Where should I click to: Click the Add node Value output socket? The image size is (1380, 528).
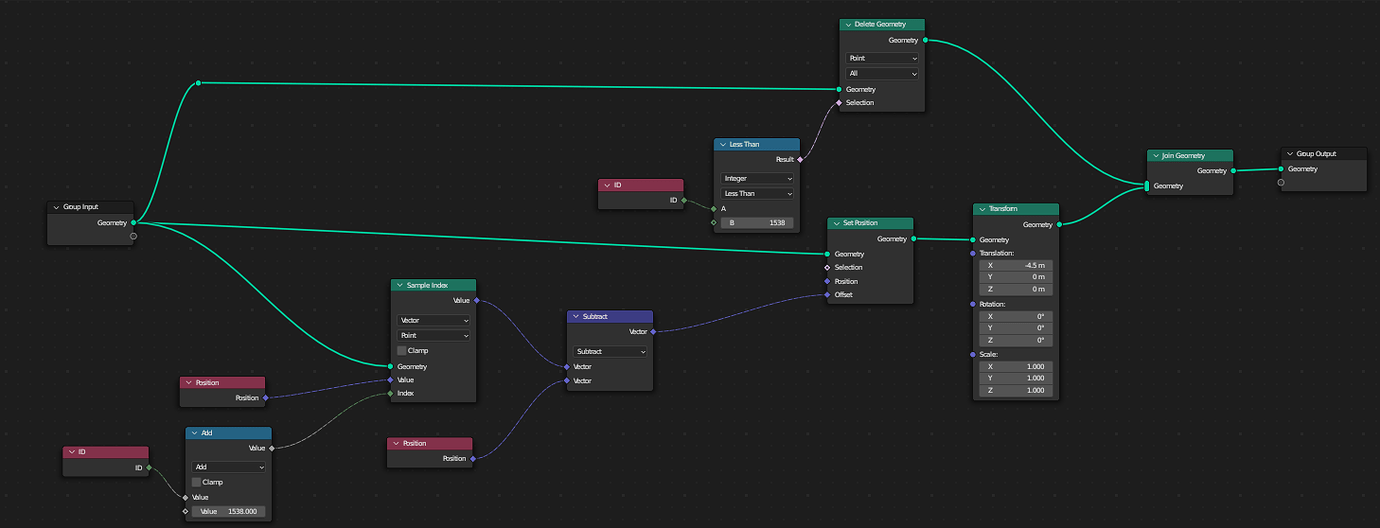(x=271, y=448)
